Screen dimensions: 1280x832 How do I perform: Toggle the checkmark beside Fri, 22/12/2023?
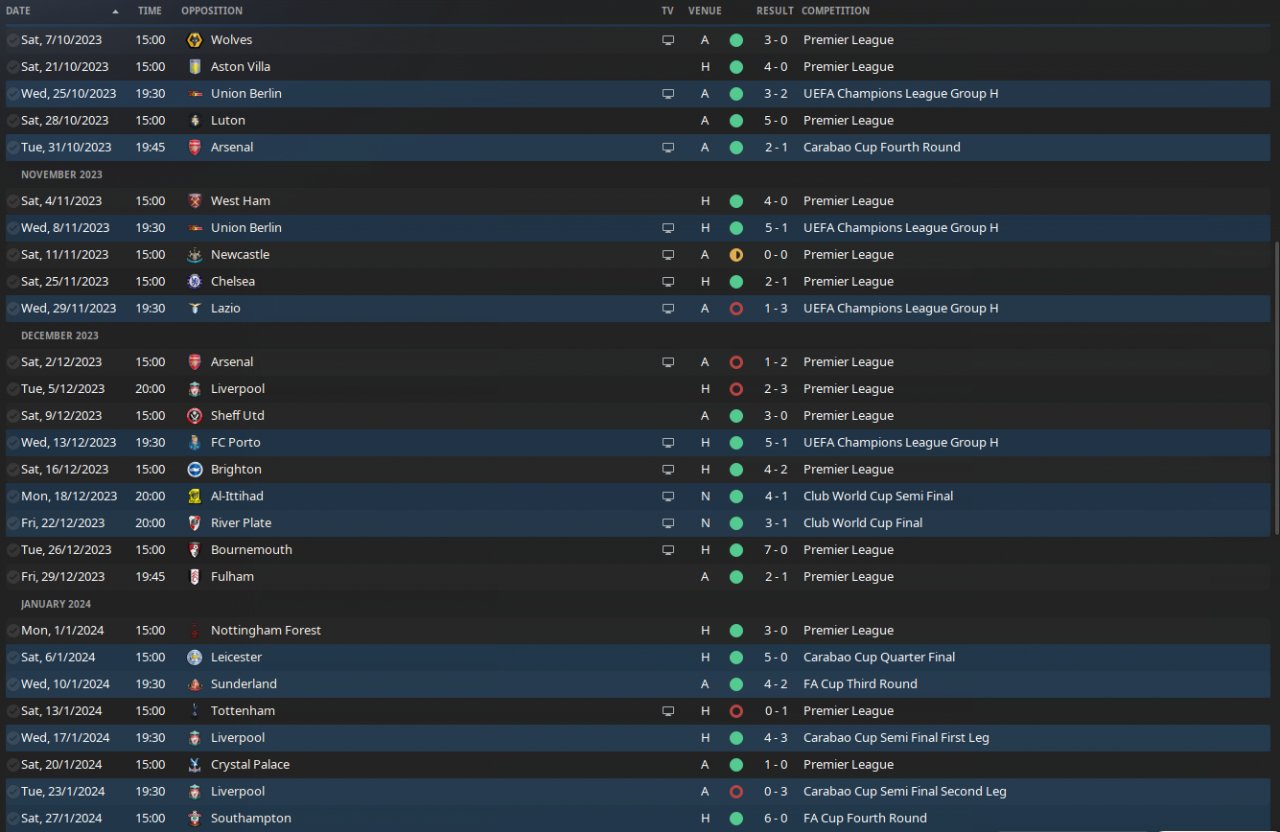point(12,523)
